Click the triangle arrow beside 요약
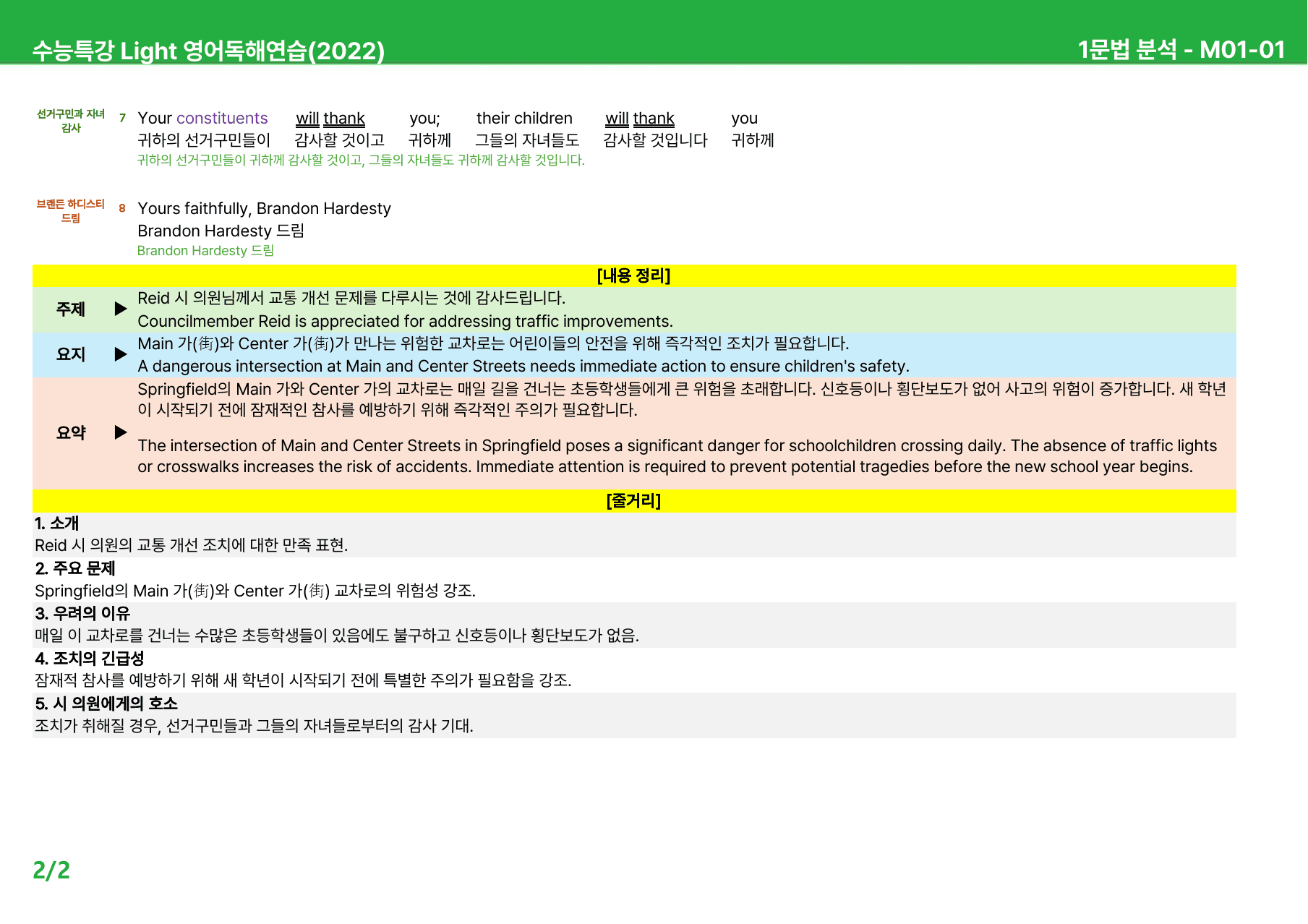 (x=121, y=432)
